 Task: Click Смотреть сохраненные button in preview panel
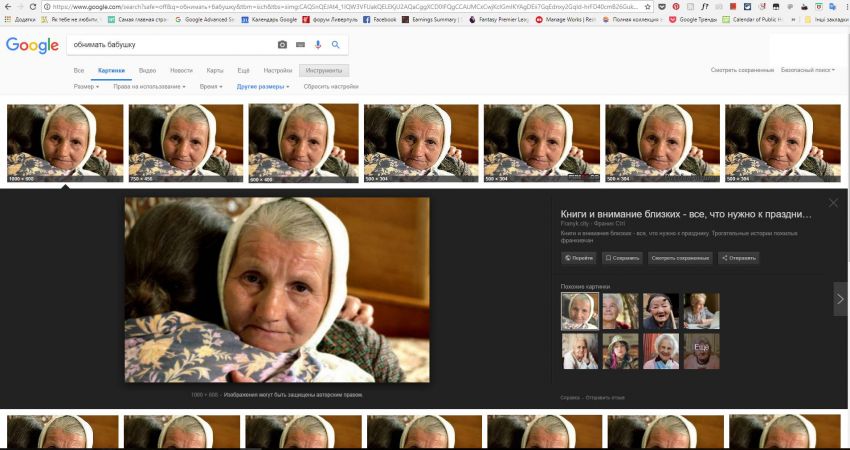click(680, 258)
